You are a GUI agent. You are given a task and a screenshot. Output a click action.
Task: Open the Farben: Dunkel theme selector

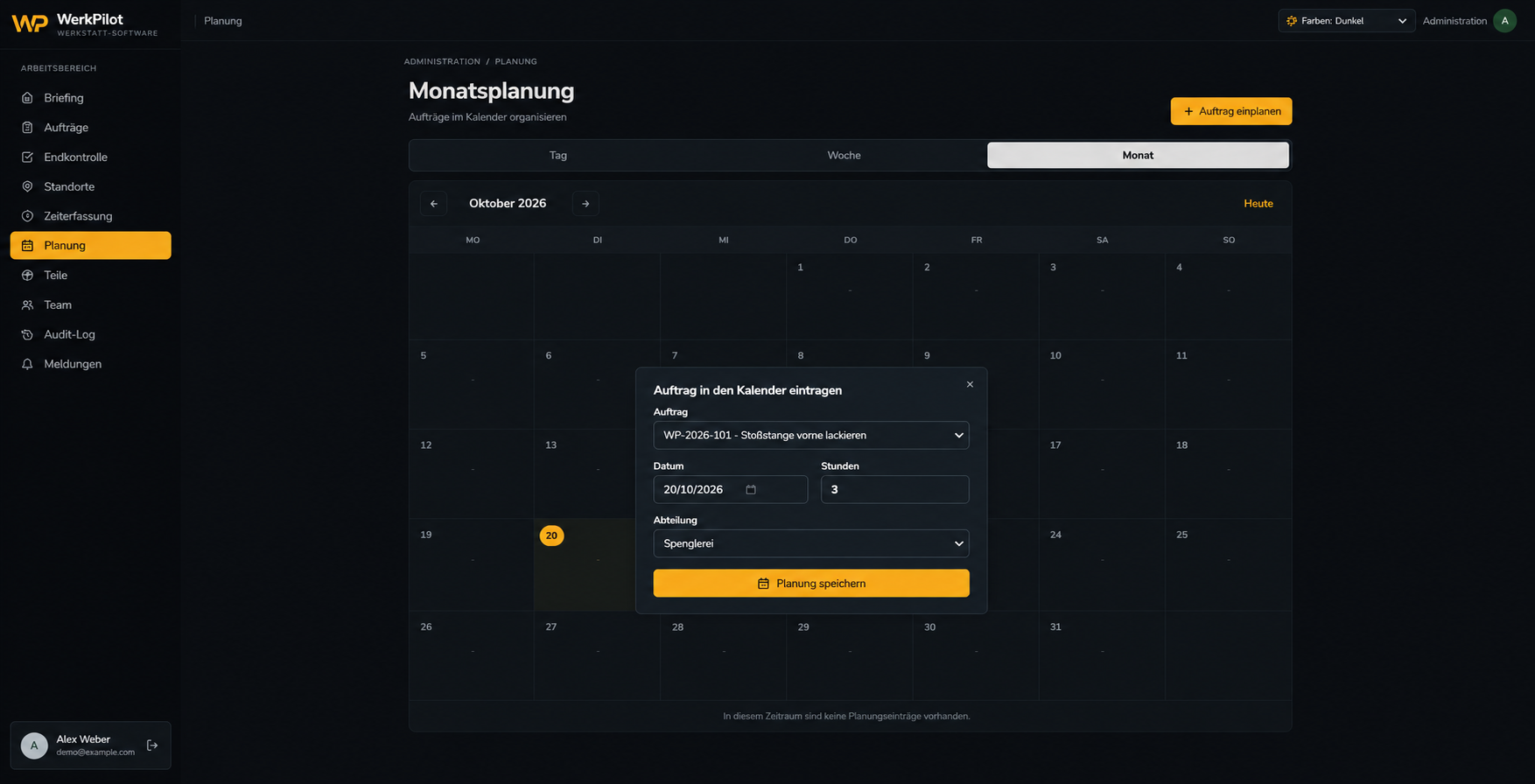(x=1347, y=21)
